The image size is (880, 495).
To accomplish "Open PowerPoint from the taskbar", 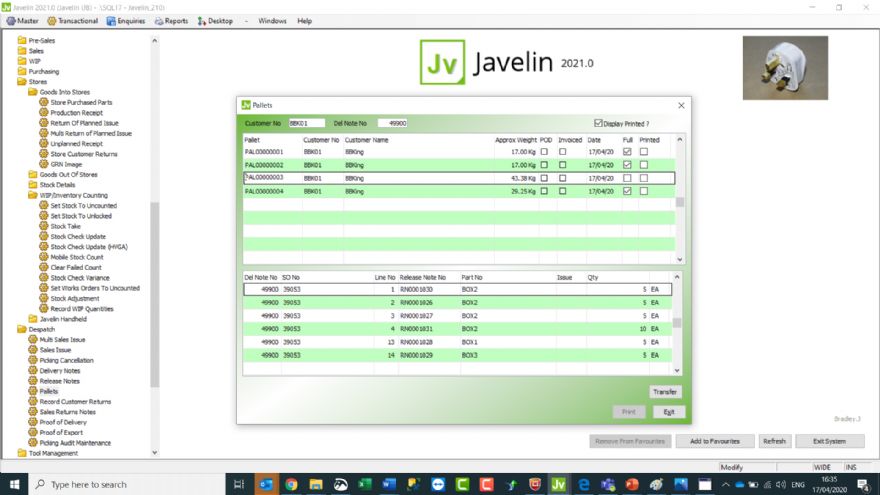I will 632,484.
